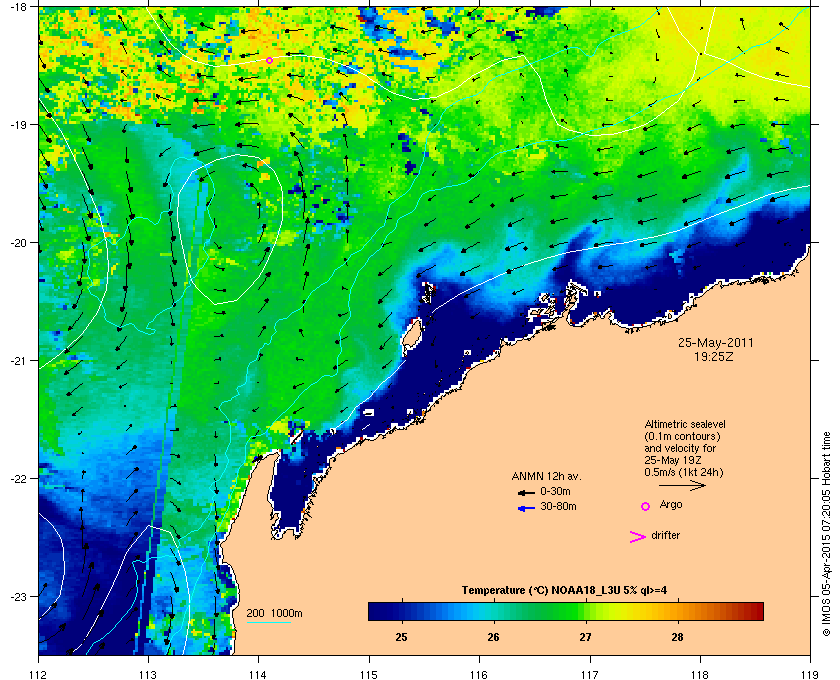
Task: Click the '0-30m' legend label
Action: tap(556, 491)
